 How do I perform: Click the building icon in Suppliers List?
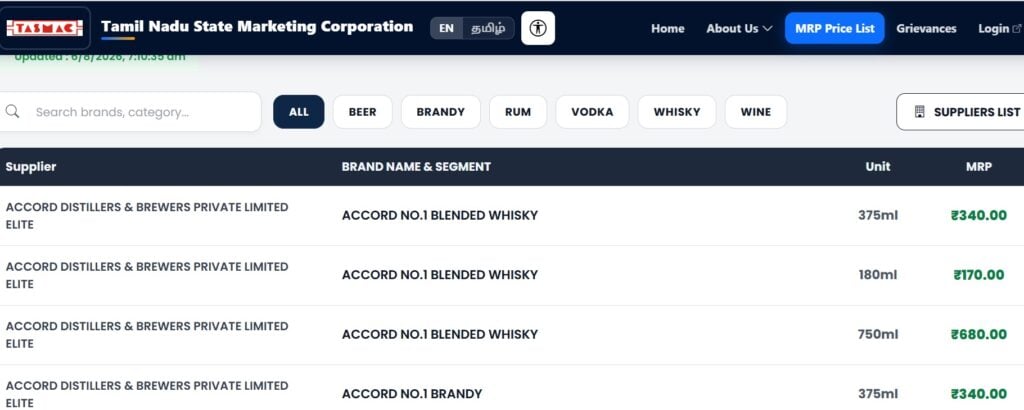tap(920, 112)
